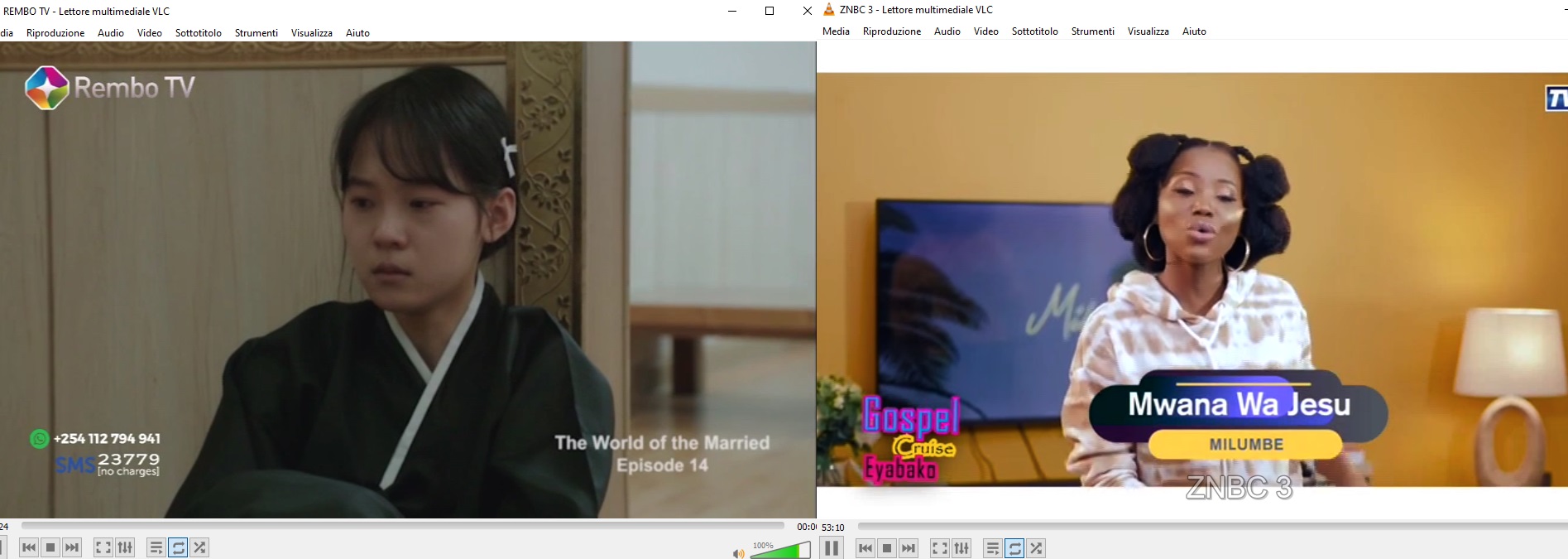Screen dimensions: 1568x559
Task: Open Sottotitolo menu in ZNBC 3 window
Action: (1035, 31)
